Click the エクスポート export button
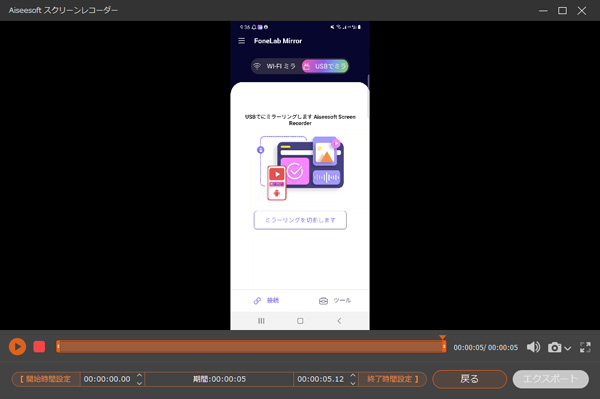The image size is (600, 399). (550, 379)
